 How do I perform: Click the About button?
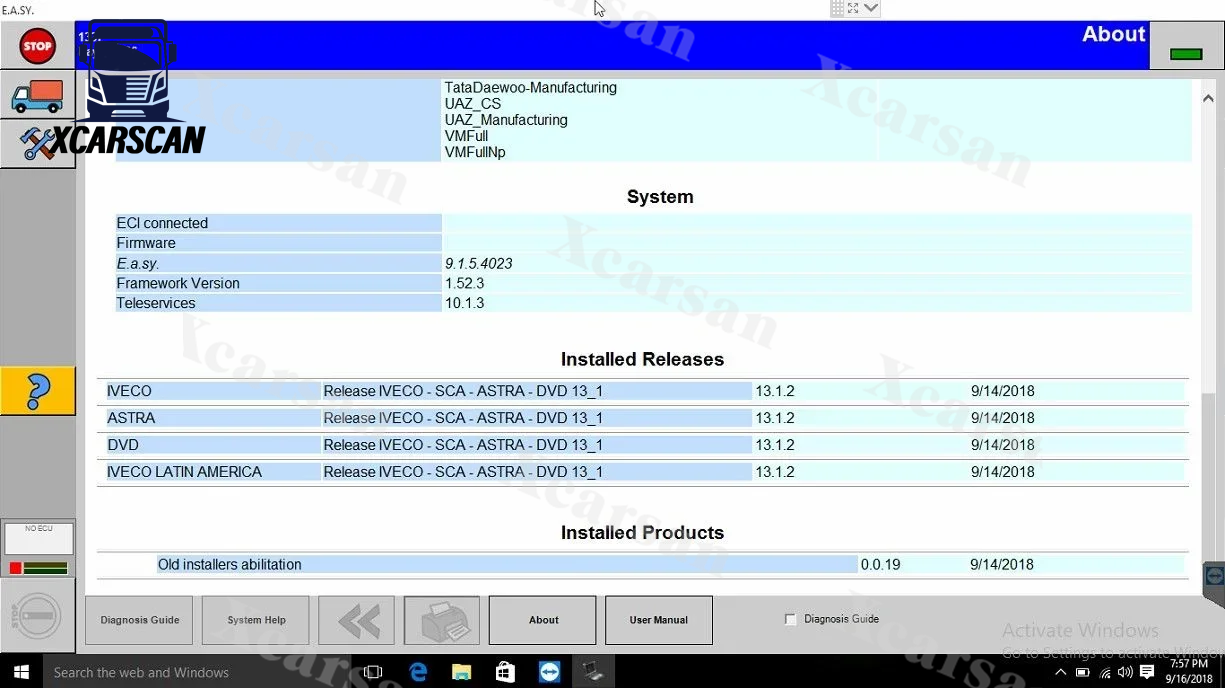click(543, 620)
